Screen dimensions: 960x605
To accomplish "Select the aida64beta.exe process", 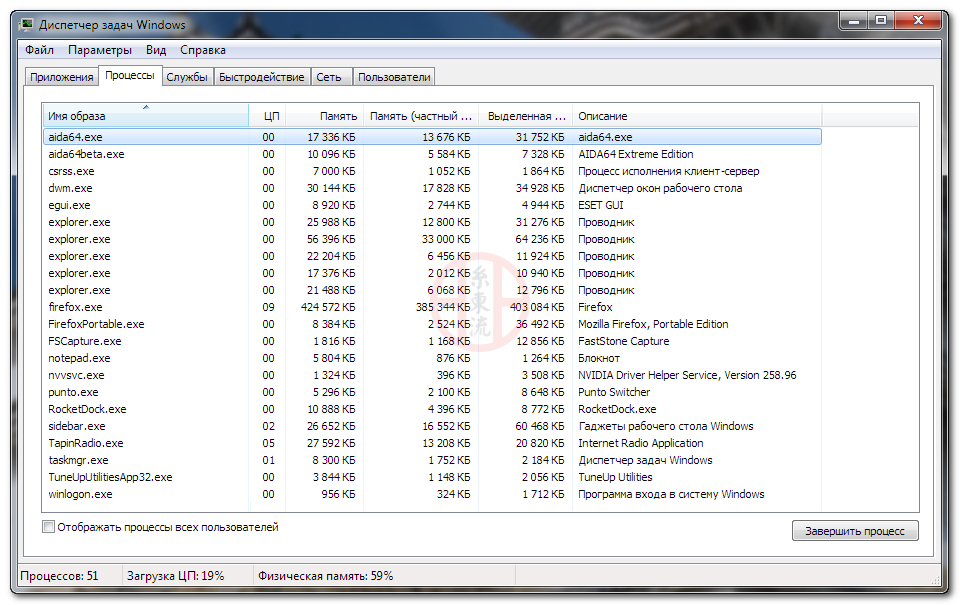I will [432, 154].
